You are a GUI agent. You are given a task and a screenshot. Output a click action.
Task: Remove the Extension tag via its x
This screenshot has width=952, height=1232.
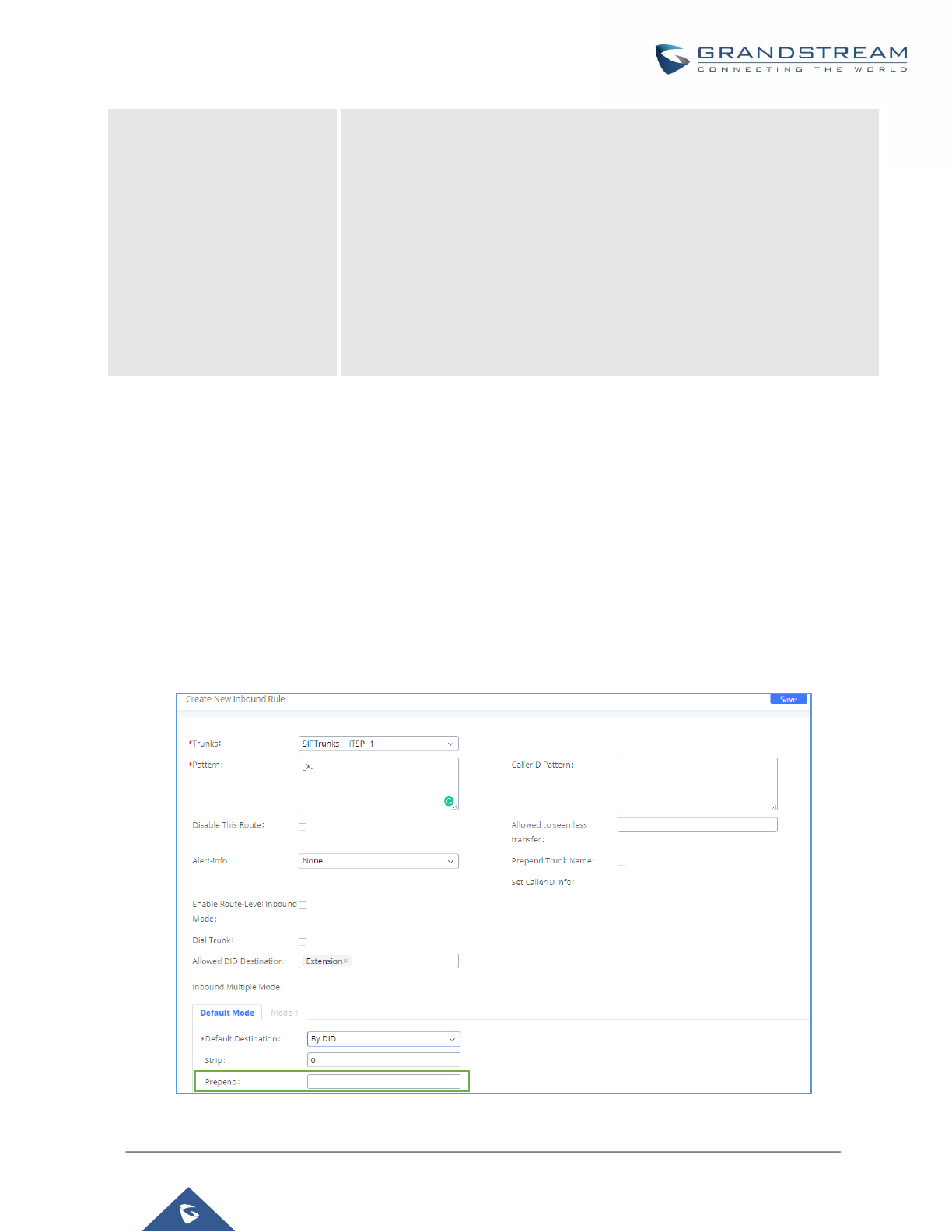click(x=346, y=961)
